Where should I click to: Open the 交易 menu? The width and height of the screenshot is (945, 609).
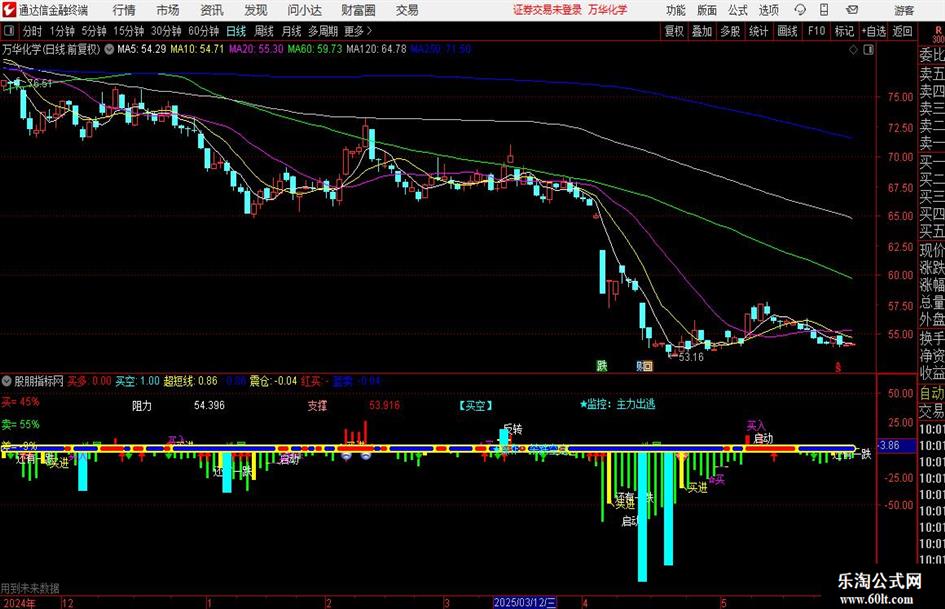[x=407, y=10]
